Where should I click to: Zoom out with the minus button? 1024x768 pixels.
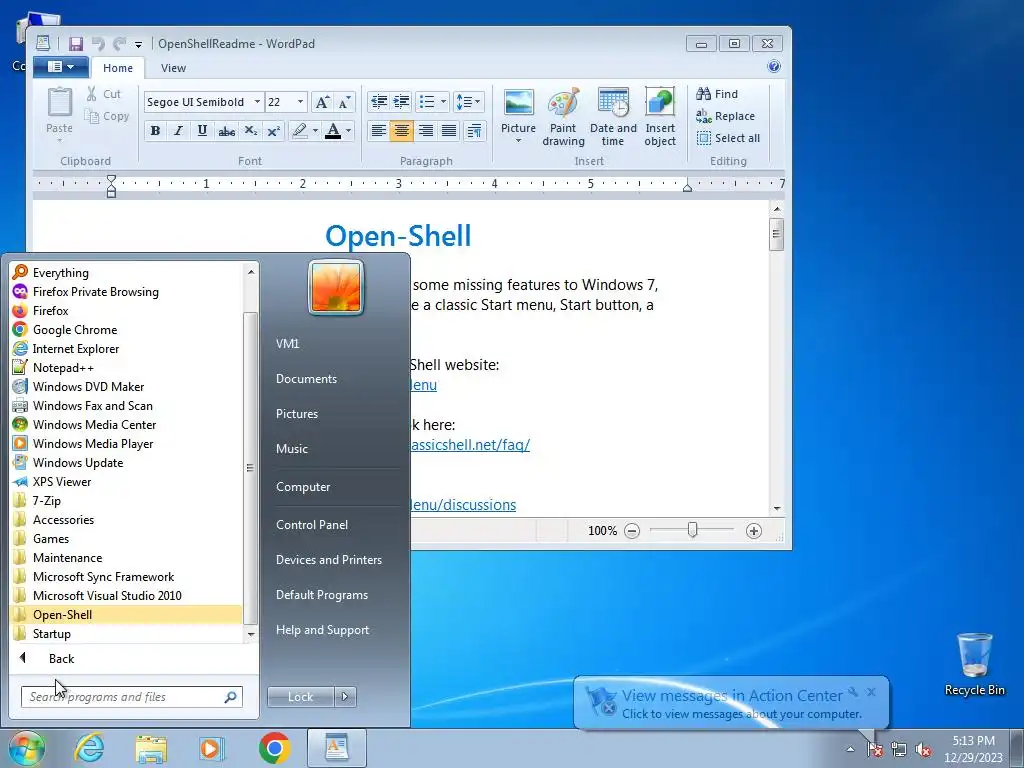point(632,531)
